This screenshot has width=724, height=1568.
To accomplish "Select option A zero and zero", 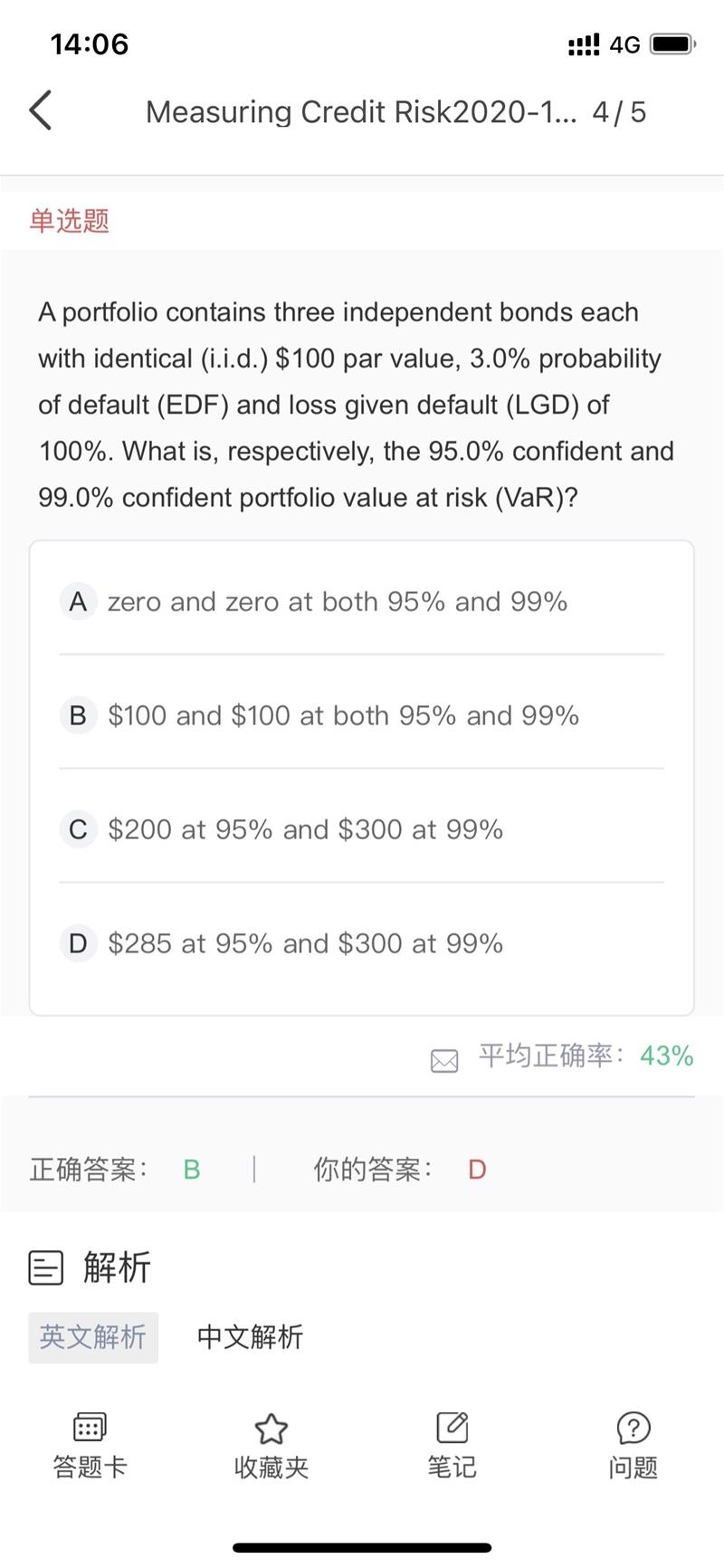I will 337,601.
